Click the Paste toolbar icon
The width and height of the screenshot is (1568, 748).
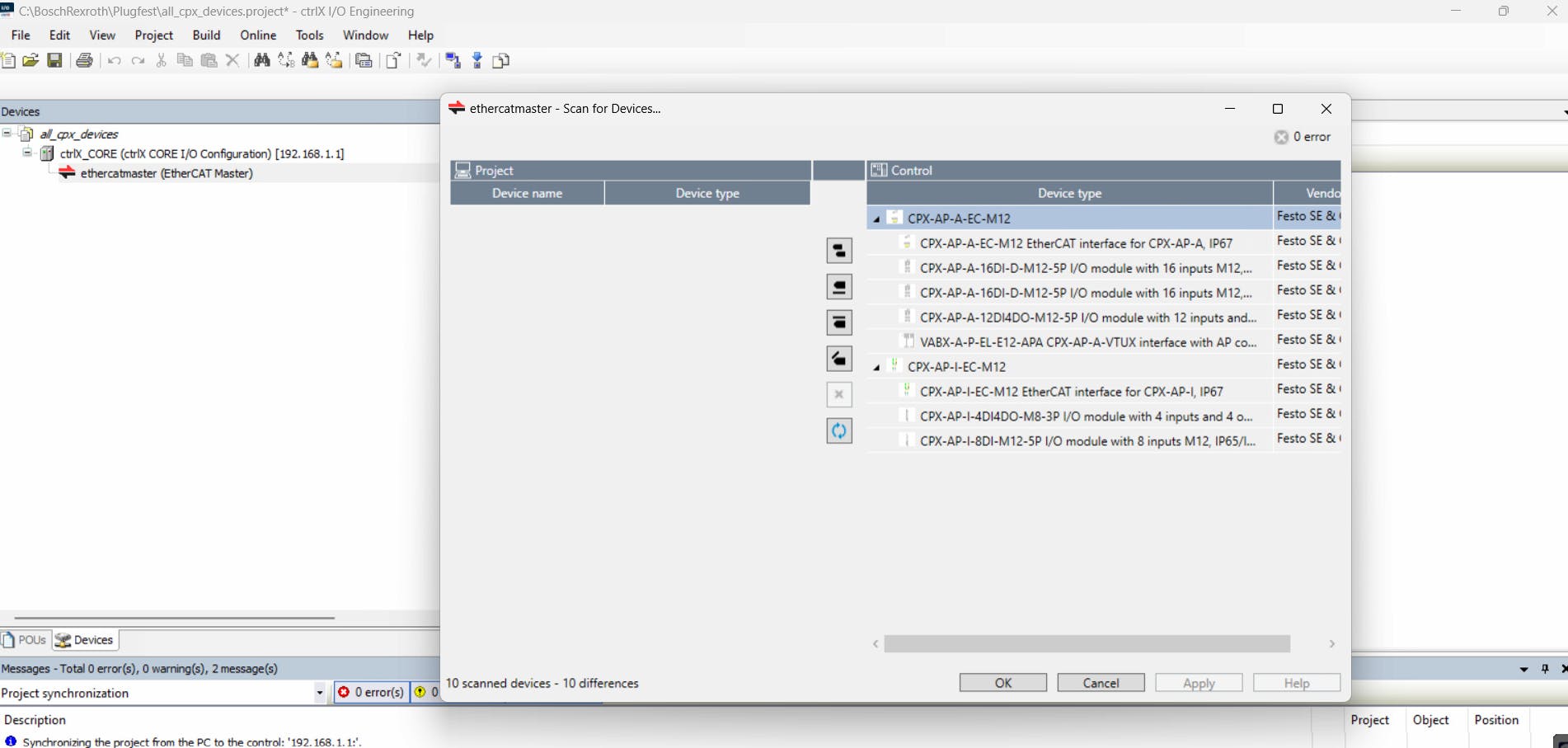coord(209,60)
